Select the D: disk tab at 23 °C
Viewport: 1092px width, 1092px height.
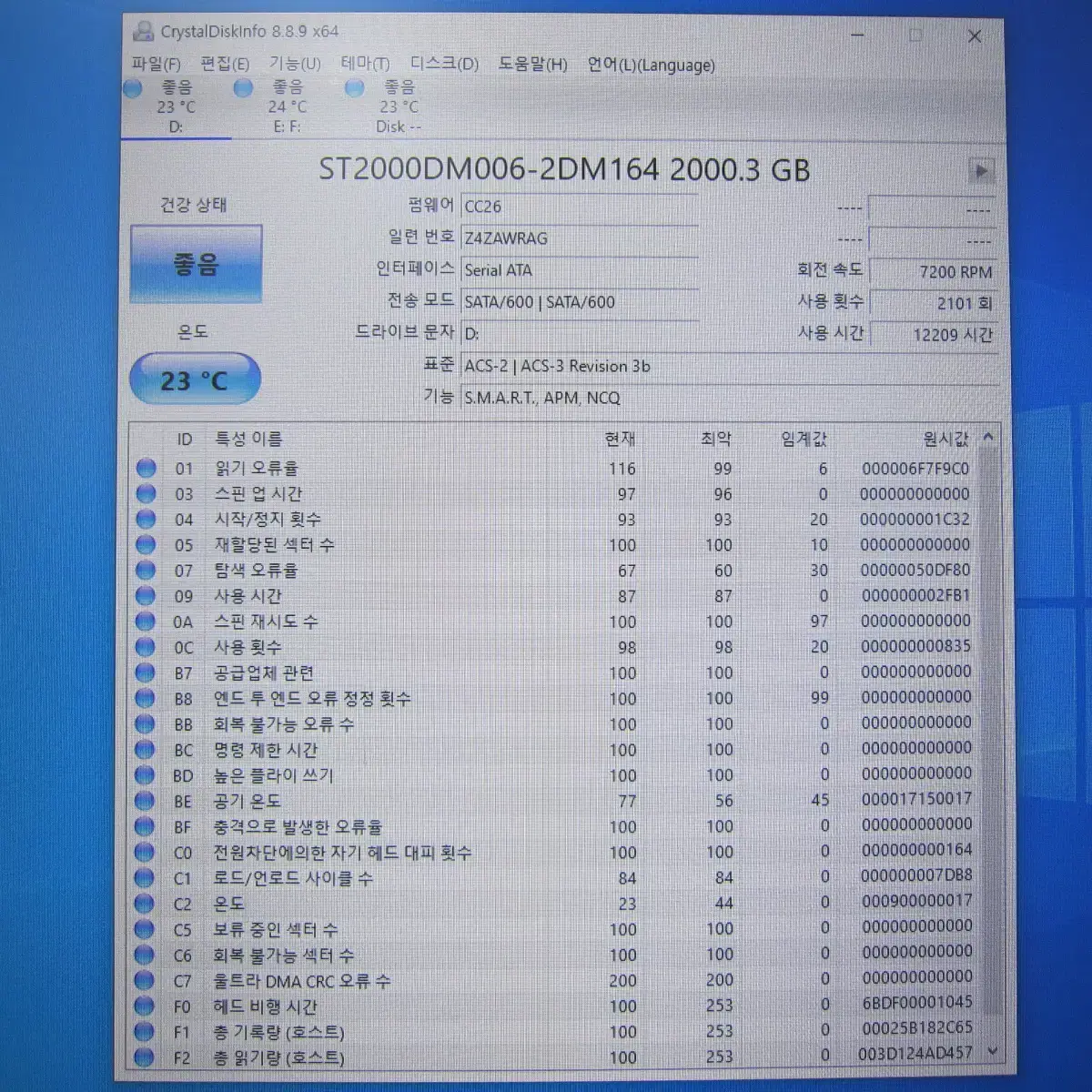pyautogui.click(x=176, y=106)
